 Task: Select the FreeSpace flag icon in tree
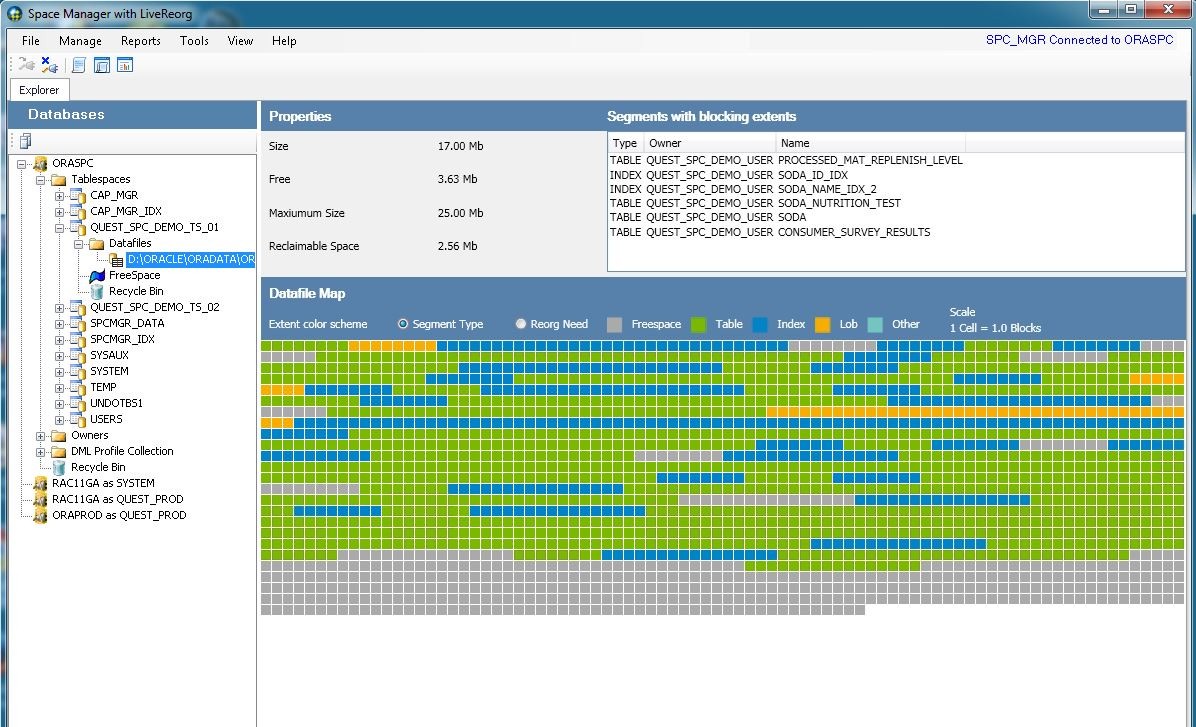pyautogui.click(x=97, y=275)
